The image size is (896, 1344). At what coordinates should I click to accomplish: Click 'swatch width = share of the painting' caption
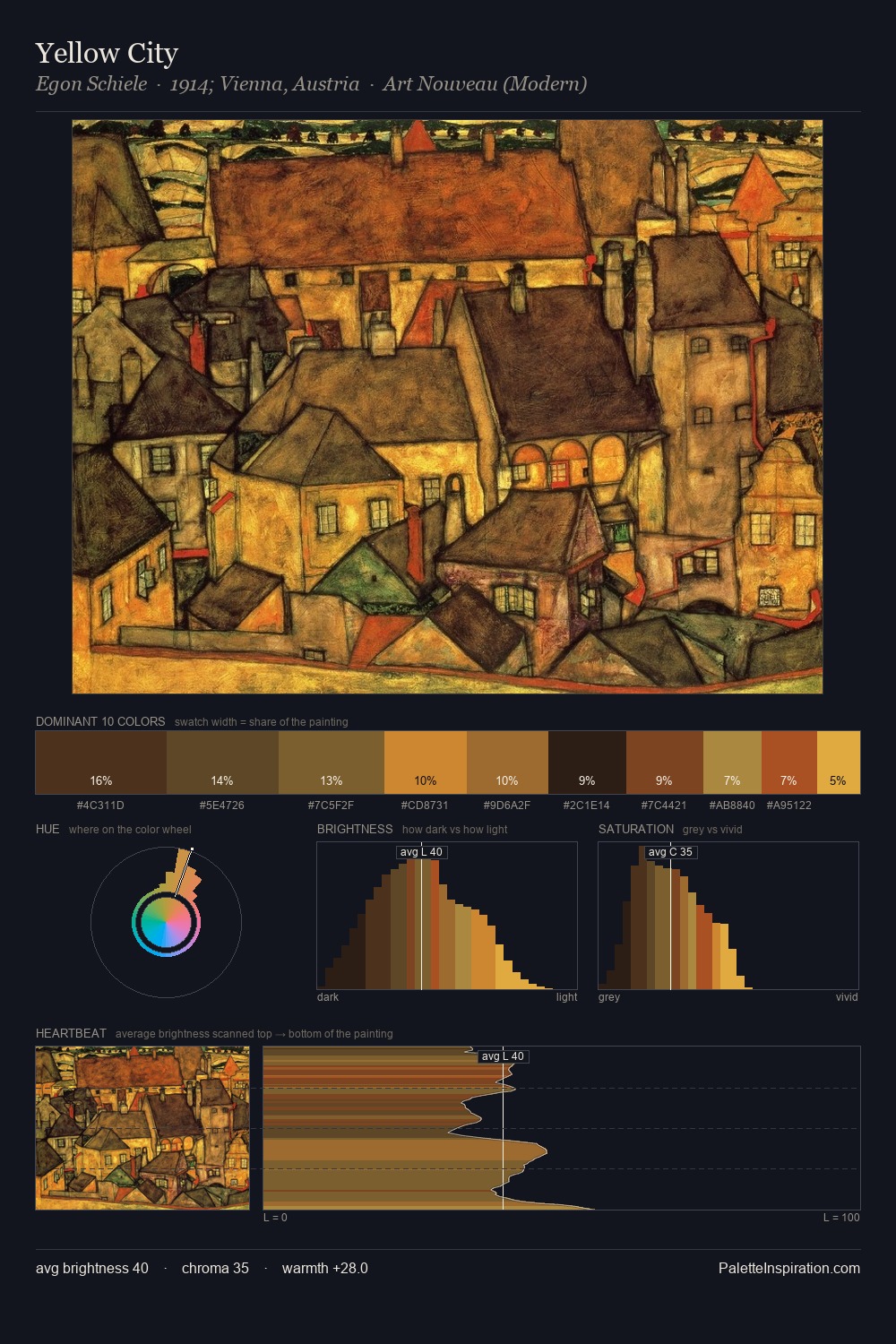coord(261,722)
